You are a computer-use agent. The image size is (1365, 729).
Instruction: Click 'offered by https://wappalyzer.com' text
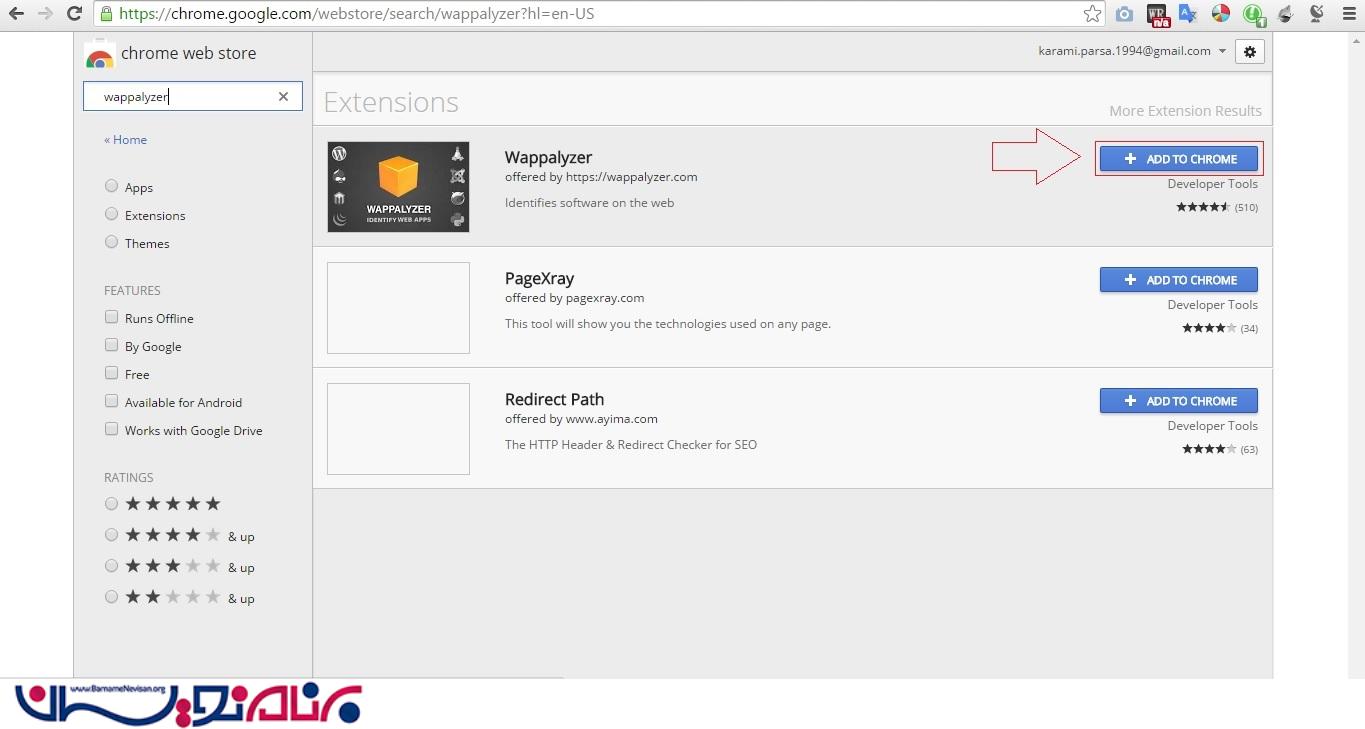(601, 177)
